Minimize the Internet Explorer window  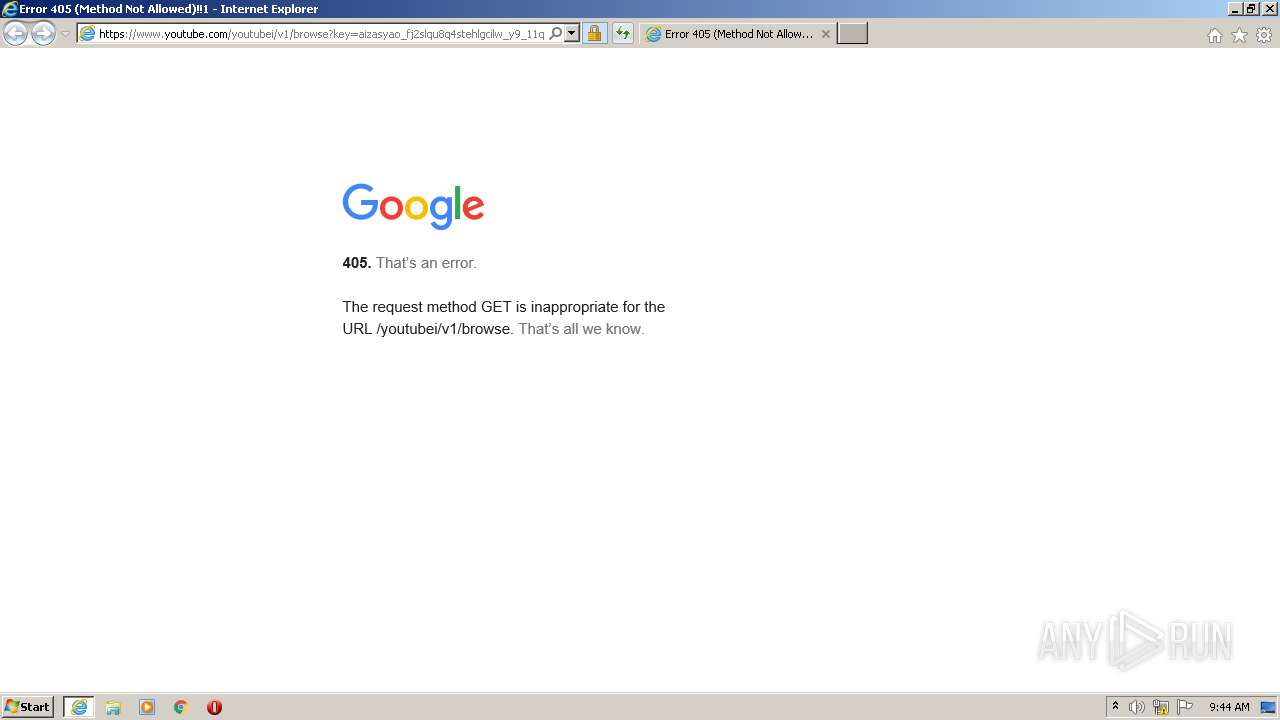click(x=1235, y=9)
